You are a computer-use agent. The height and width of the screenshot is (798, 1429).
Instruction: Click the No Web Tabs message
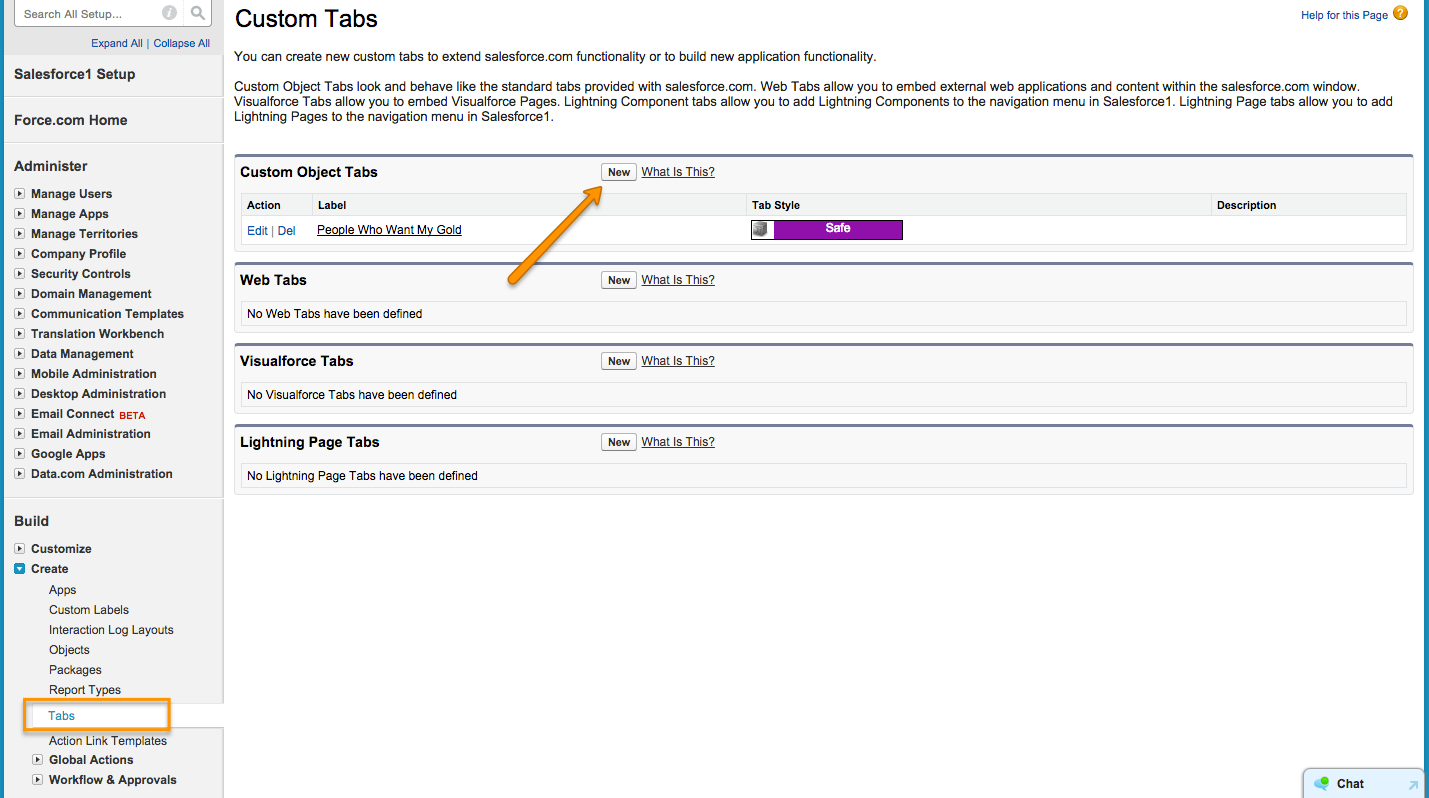pyautogui.click(x=334, y=314)
